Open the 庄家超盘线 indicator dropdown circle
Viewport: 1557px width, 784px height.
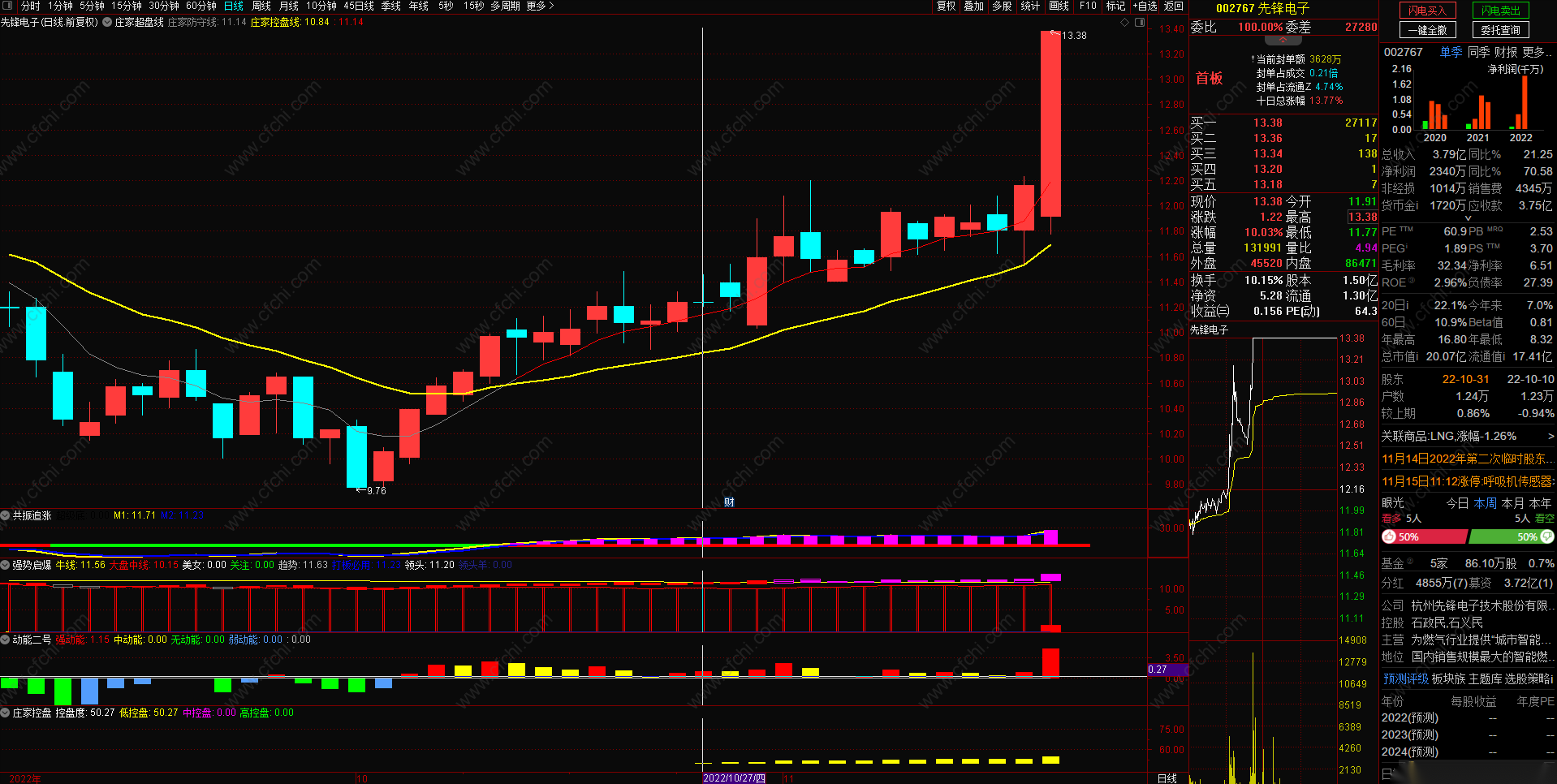tap(107, 22)
